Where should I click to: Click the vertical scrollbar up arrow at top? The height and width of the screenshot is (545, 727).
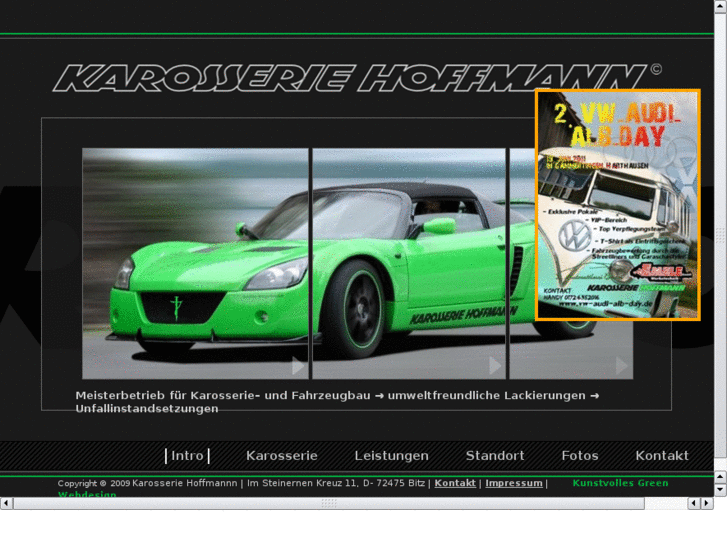click(721, 6)
